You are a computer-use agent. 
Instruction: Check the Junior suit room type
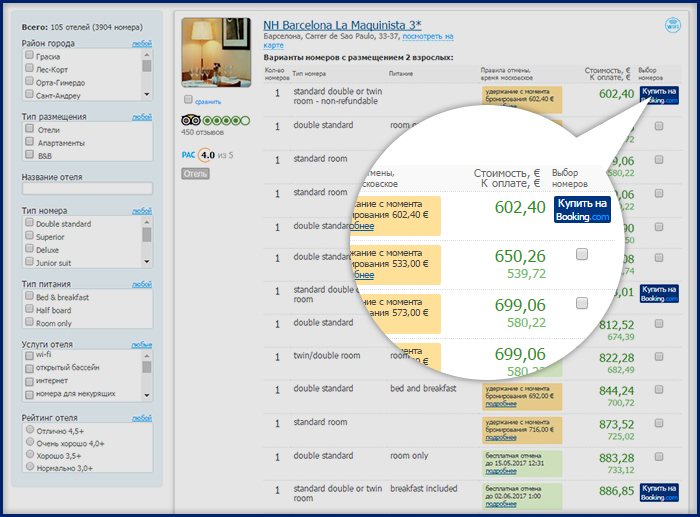pos(29,261)
